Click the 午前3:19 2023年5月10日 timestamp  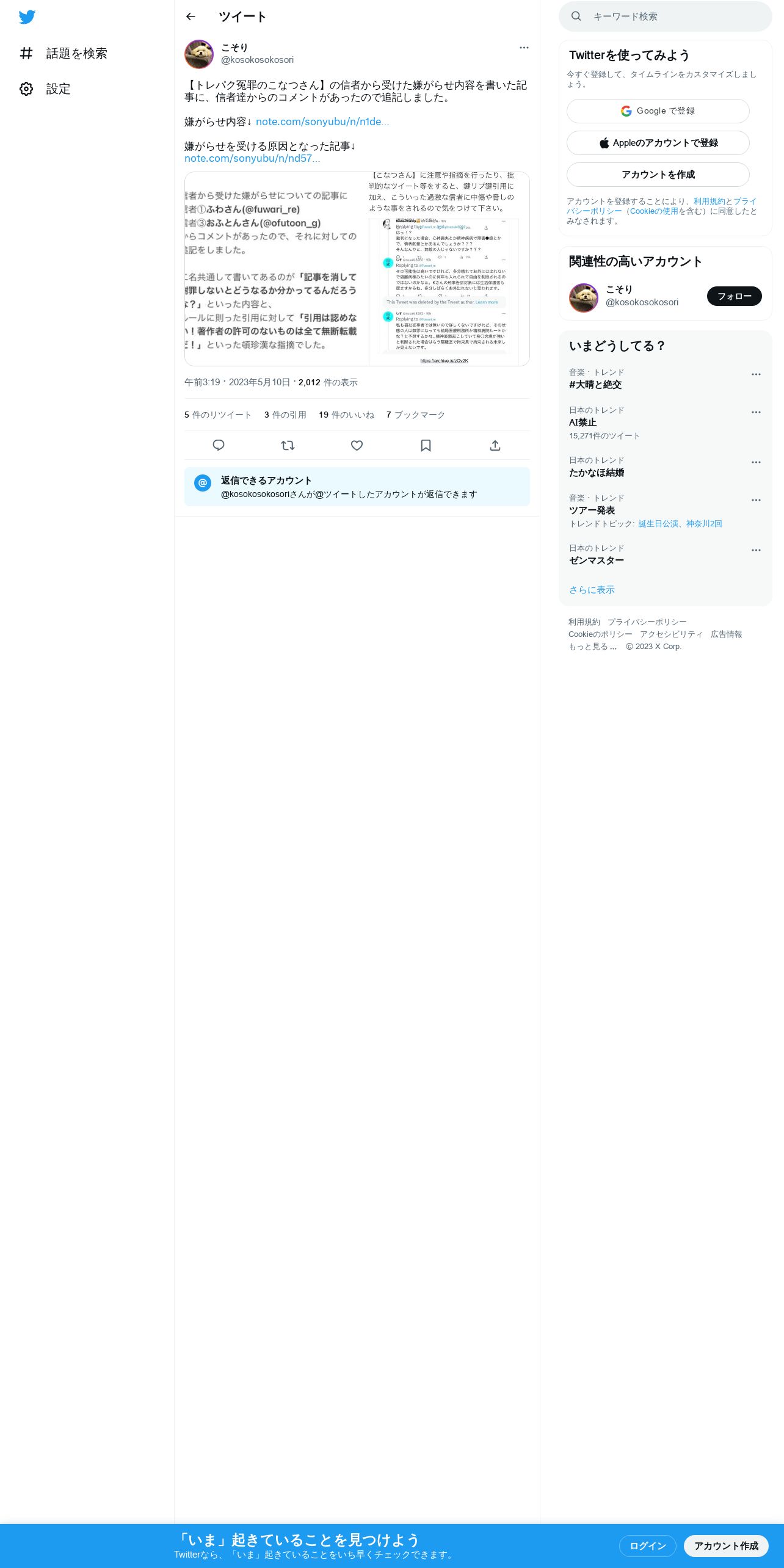tap(238, 382)
